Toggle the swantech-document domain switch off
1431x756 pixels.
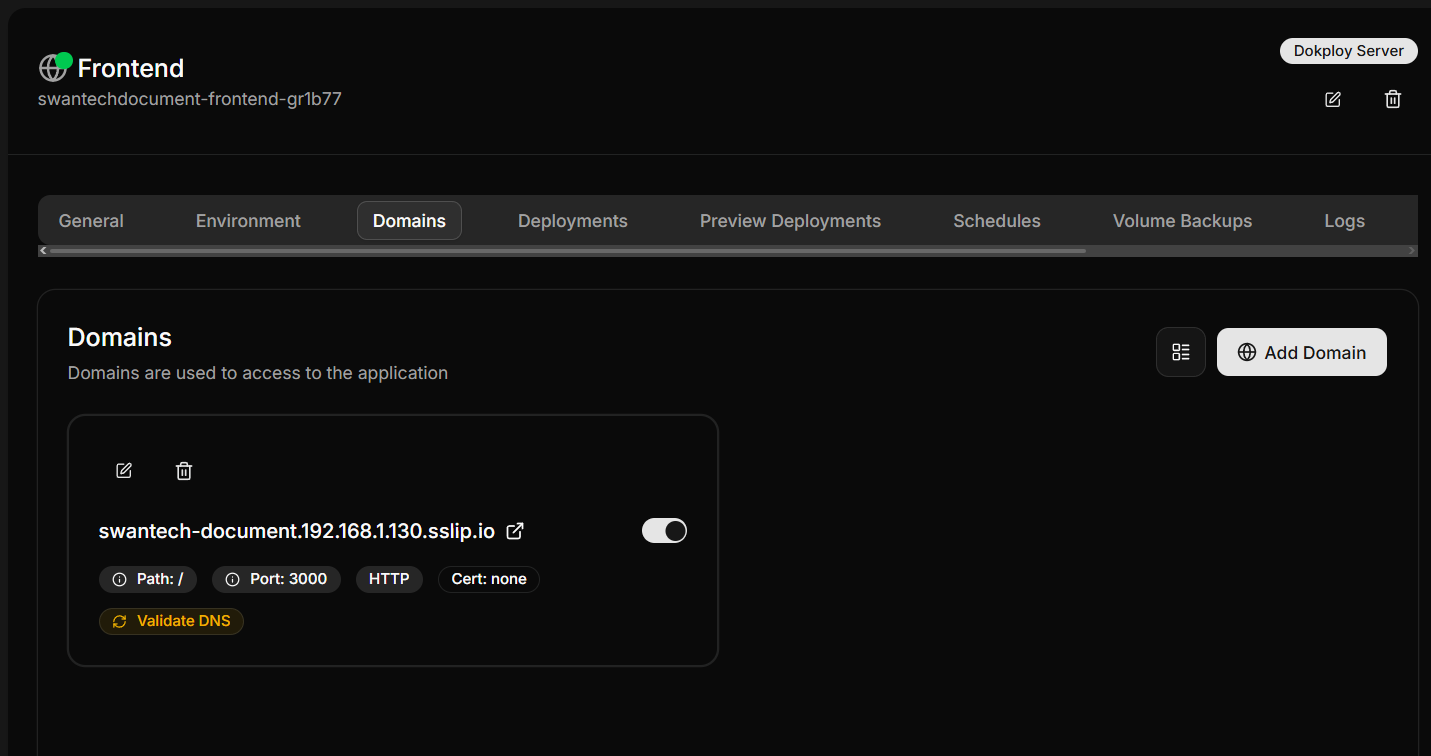click(664, 531)
